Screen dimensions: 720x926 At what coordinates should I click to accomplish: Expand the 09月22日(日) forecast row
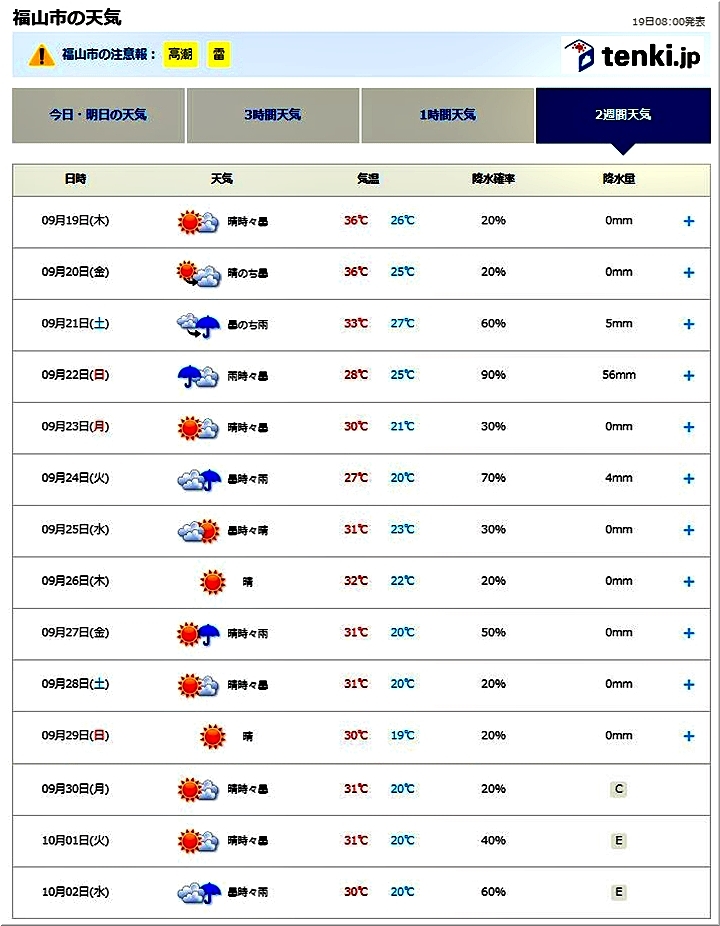point(688,376)
